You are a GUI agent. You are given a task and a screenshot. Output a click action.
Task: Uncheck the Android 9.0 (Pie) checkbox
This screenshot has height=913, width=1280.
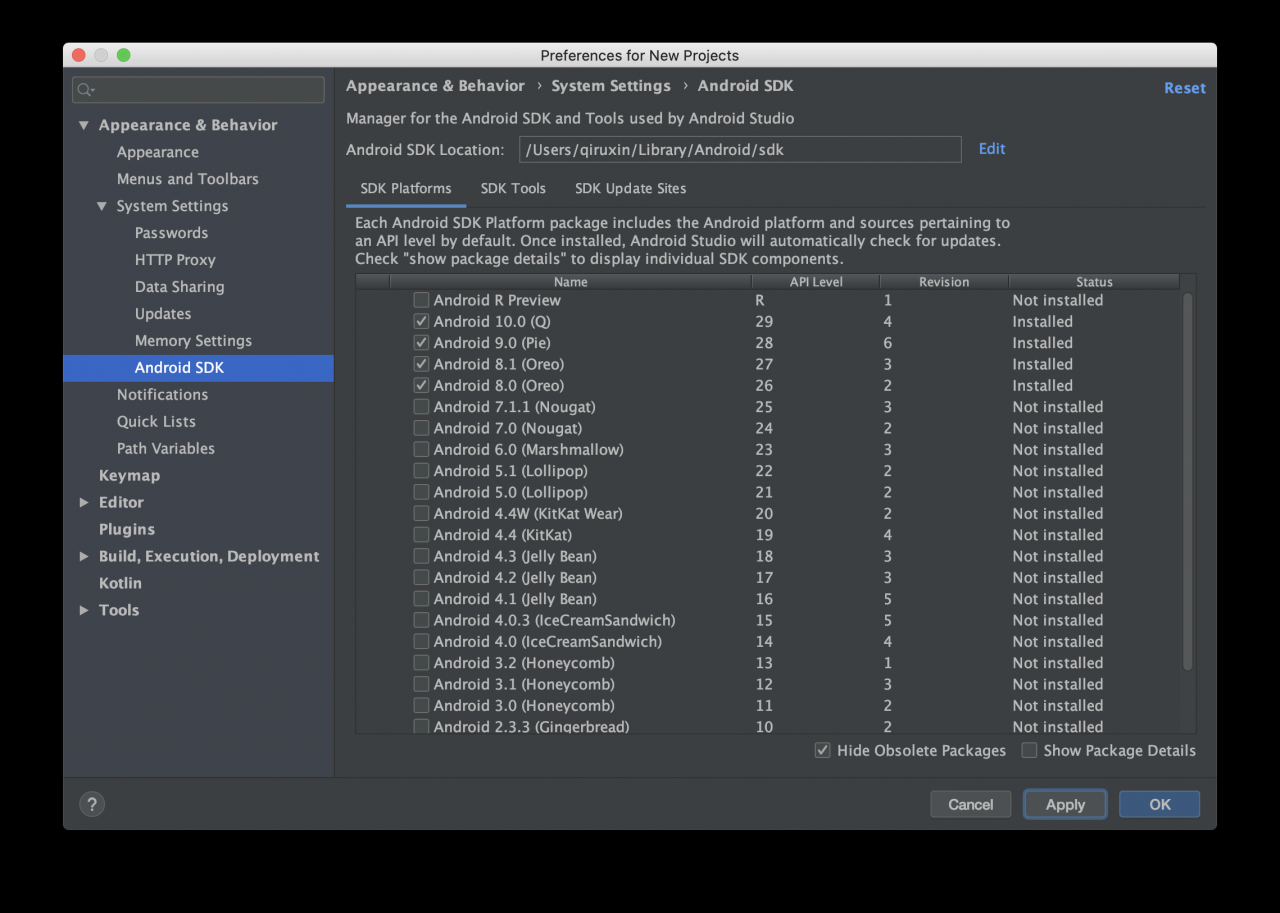pos(421,343)
